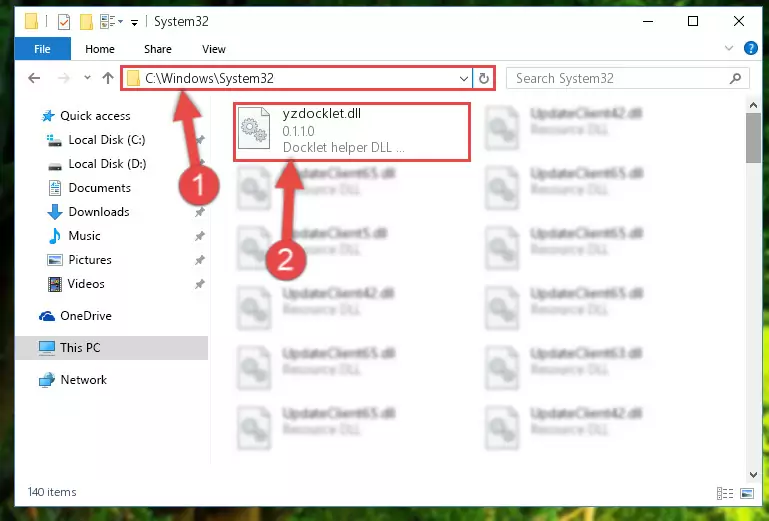Screen dimensions: 769x521
Task: Switch to Large icons view in status bar
Action: (747, 493)
